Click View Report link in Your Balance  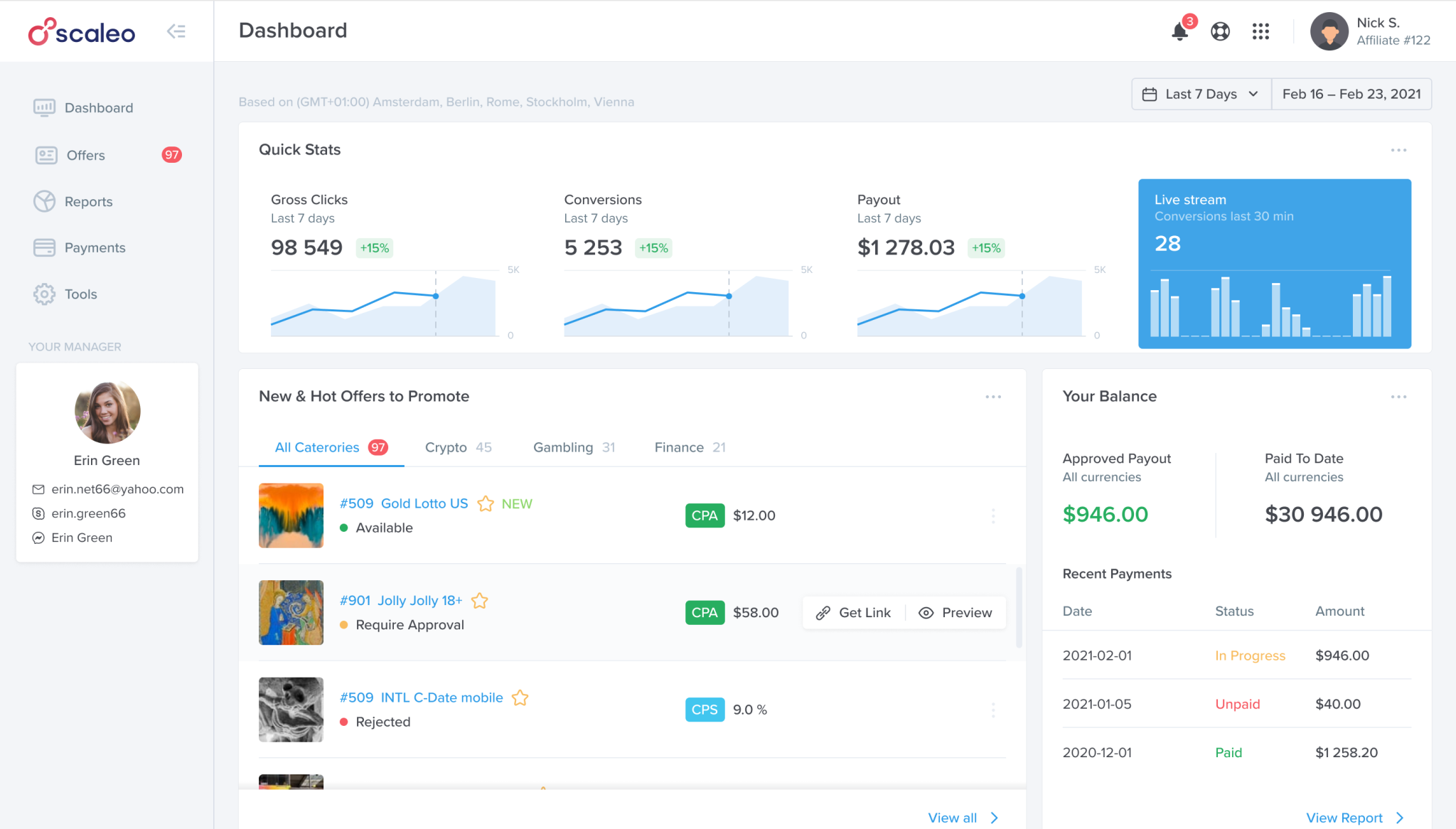[x=1344, y=818]
